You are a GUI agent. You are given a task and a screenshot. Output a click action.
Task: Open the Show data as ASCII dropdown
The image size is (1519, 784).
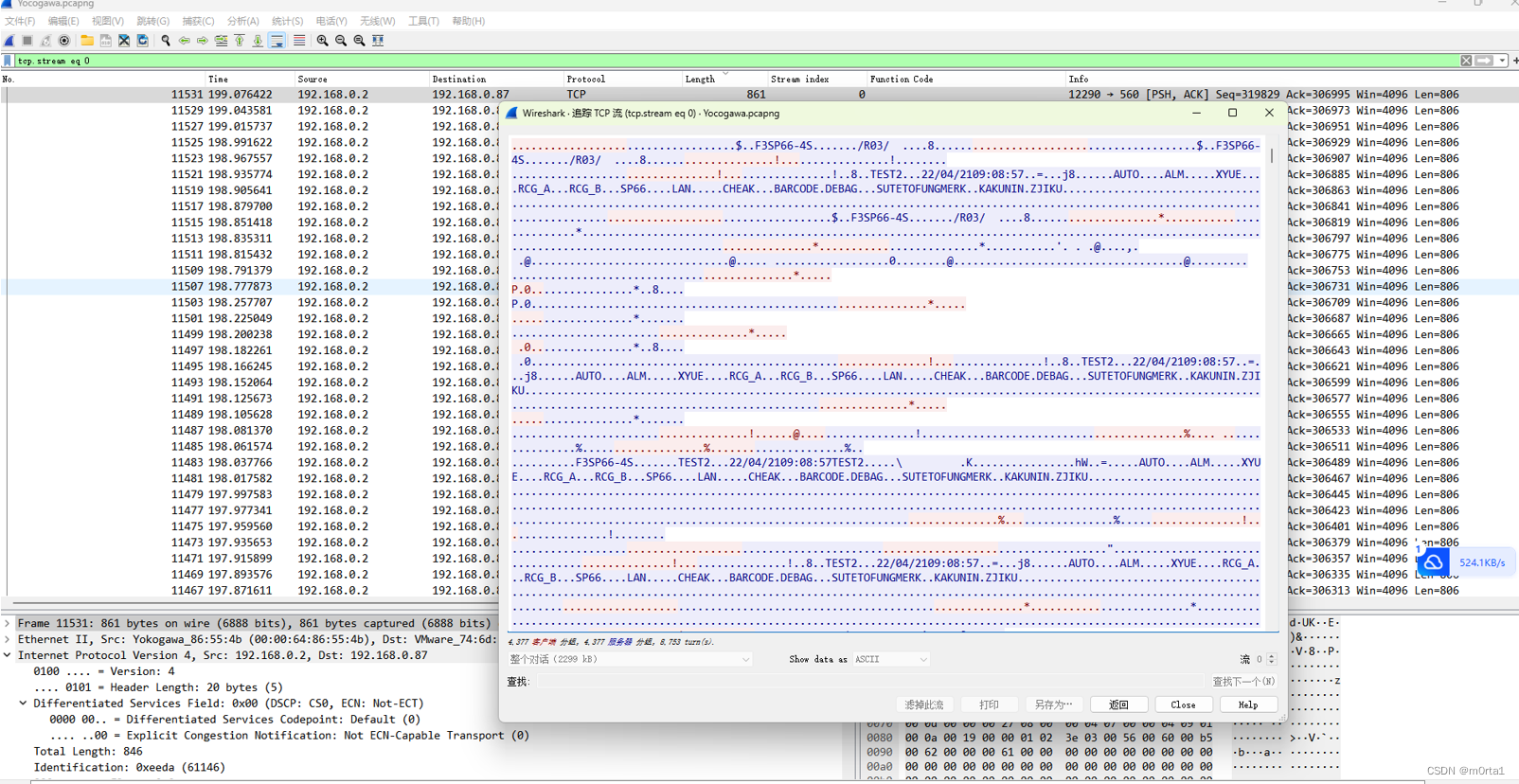click(x=891, y=659)
